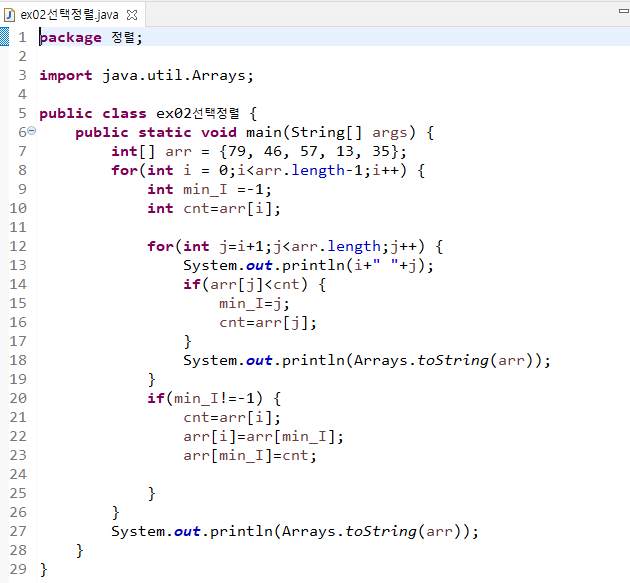Click 'min_I=j;' on line 15
630x583 pixels.
click(x=254, y=304)
